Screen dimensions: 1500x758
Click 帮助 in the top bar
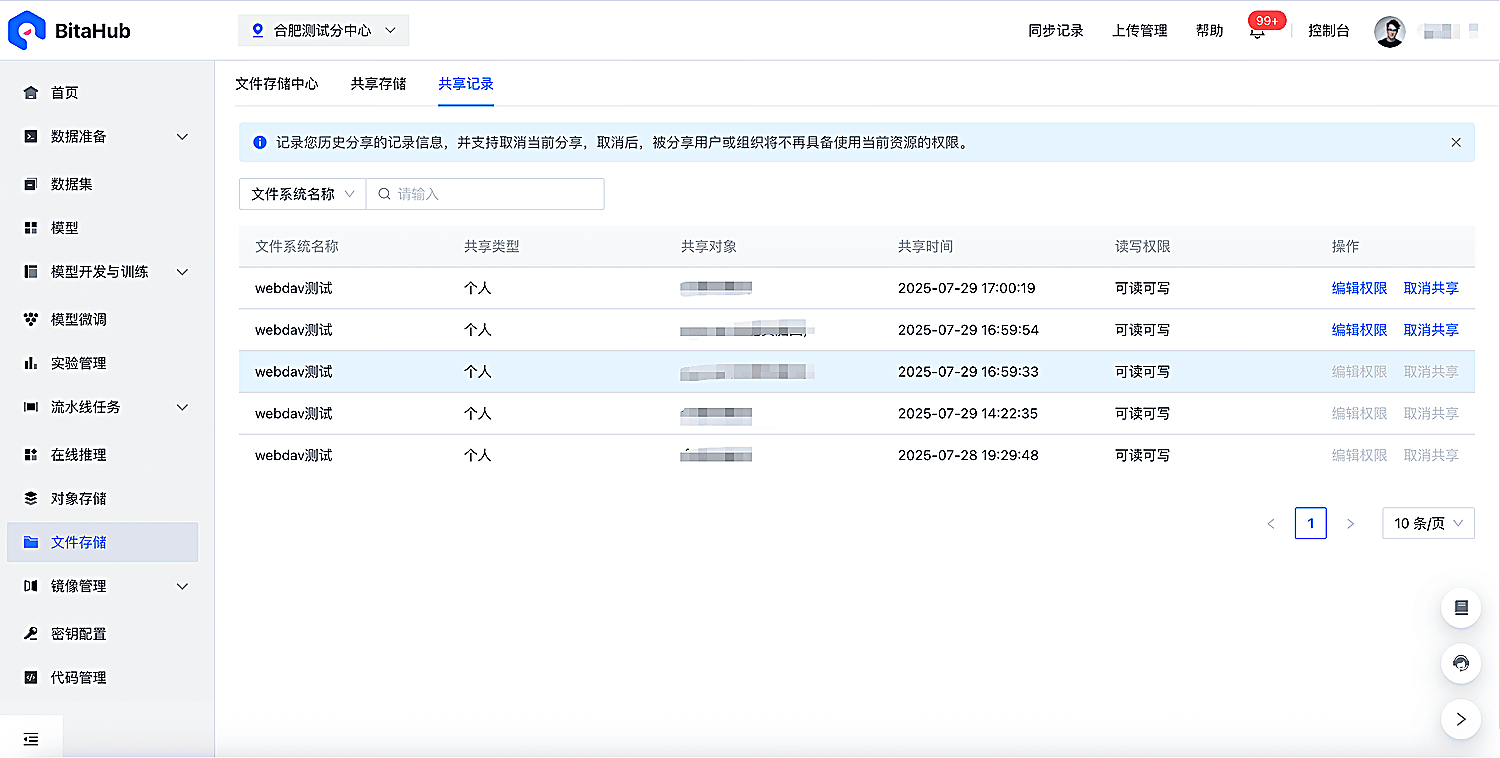point(1210,31)
